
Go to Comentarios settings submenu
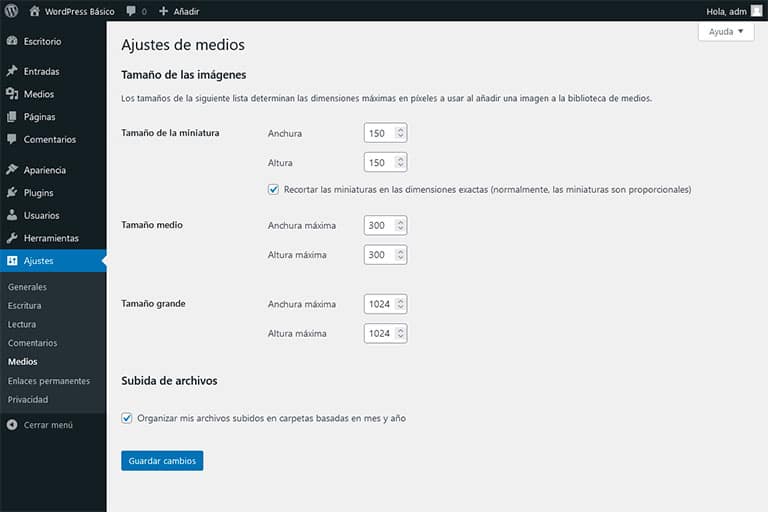tap(32, 343)
